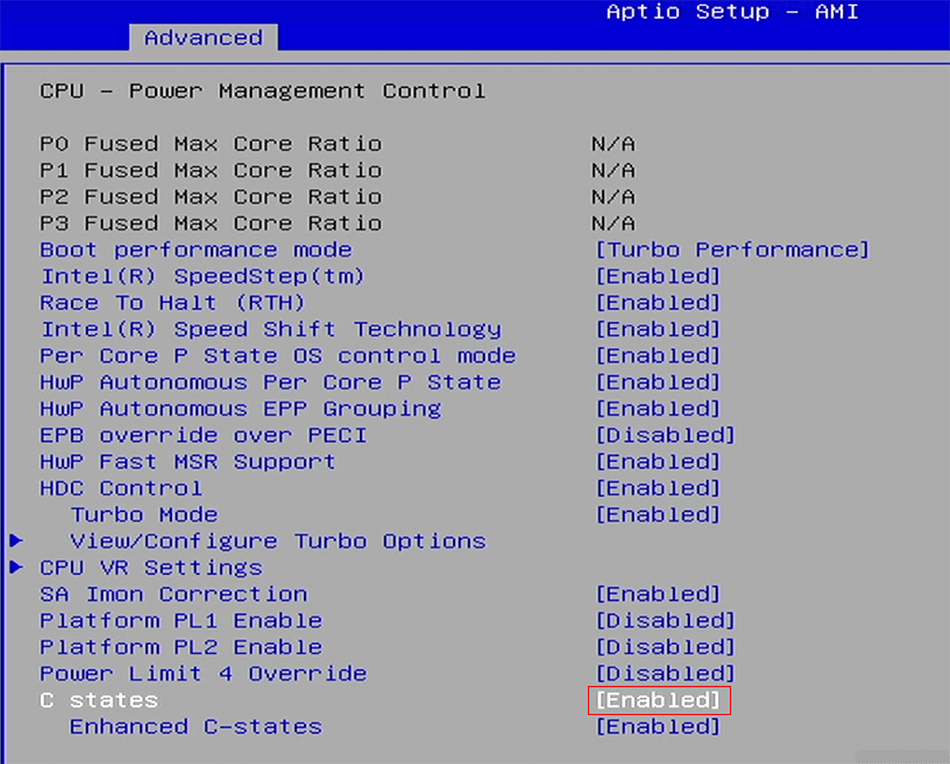Enable Platform PL2 Enable option
950x764 pixels.
point(665,647)
